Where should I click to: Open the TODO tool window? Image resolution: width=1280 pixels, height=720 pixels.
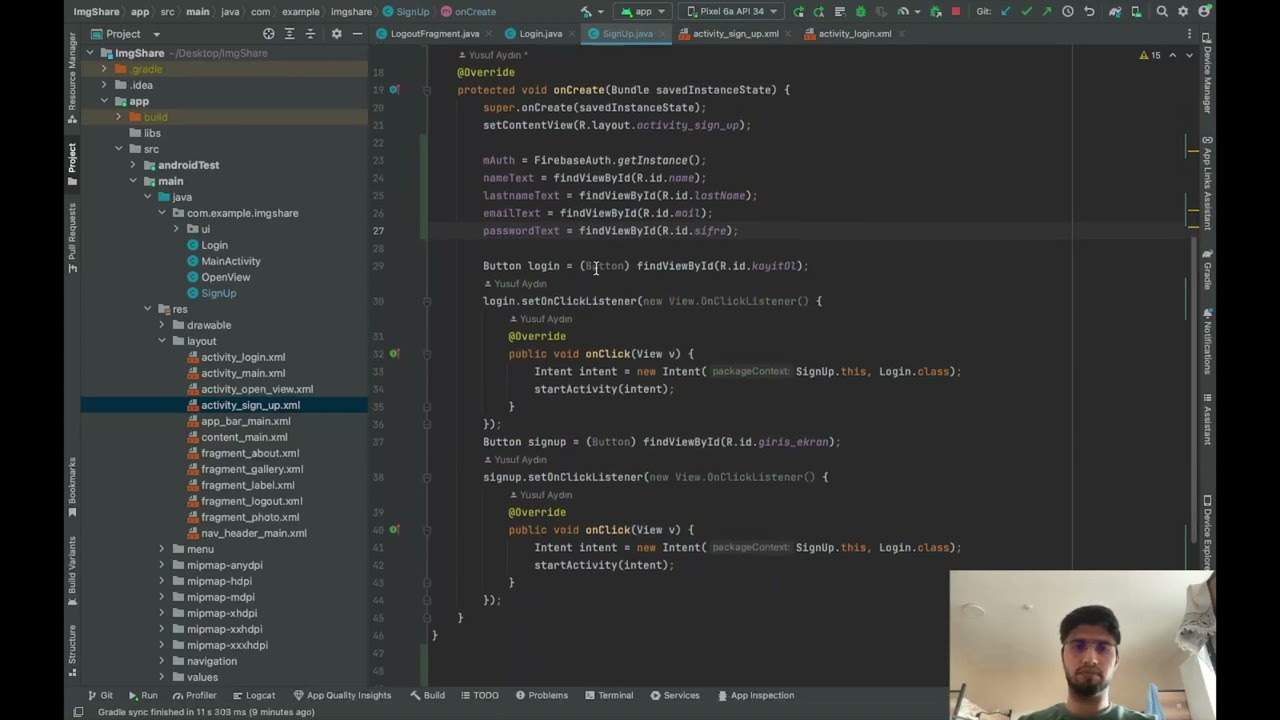tap(479, 696)
